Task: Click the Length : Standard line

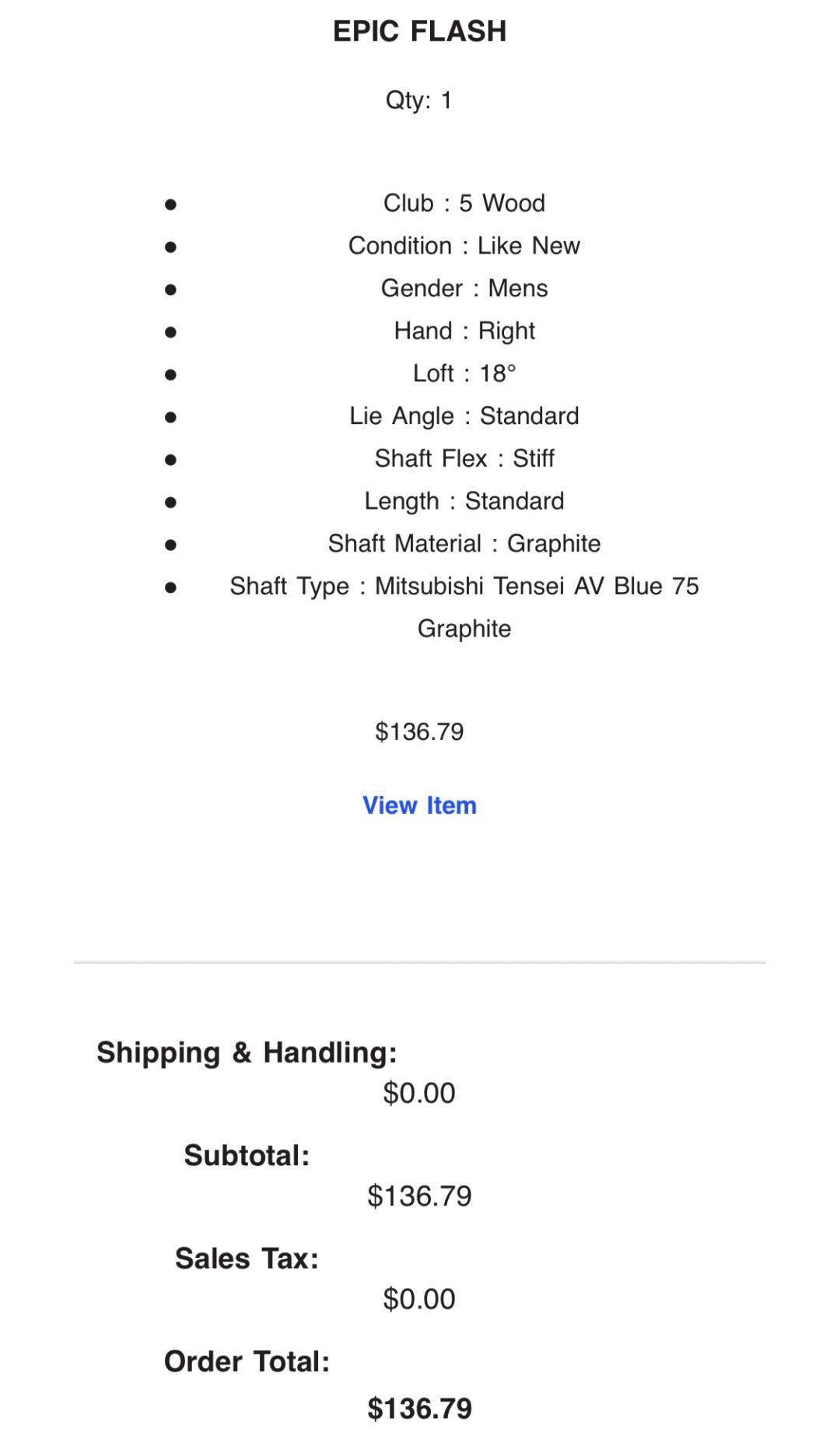Action: click(x=464, y=501)
